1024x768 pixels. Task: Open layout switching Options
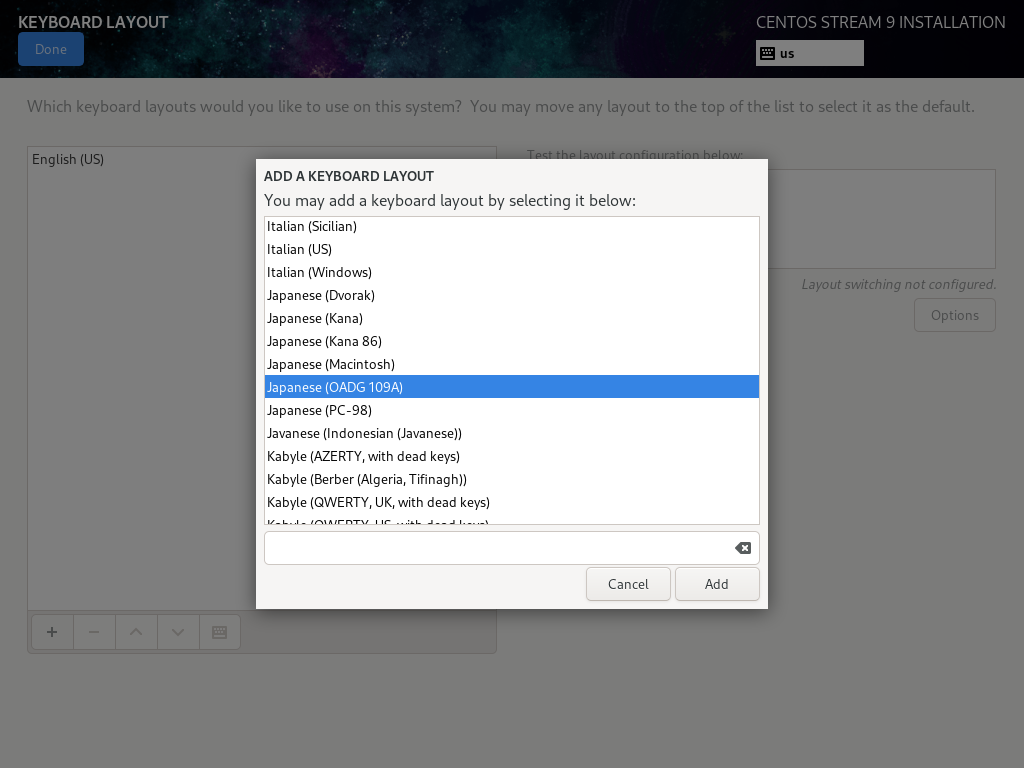954,315
